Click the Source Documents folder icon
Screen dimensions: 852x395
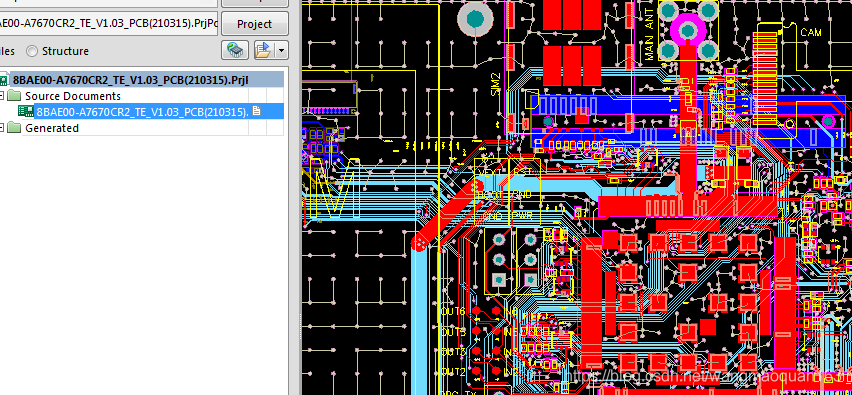pos(14,96)
